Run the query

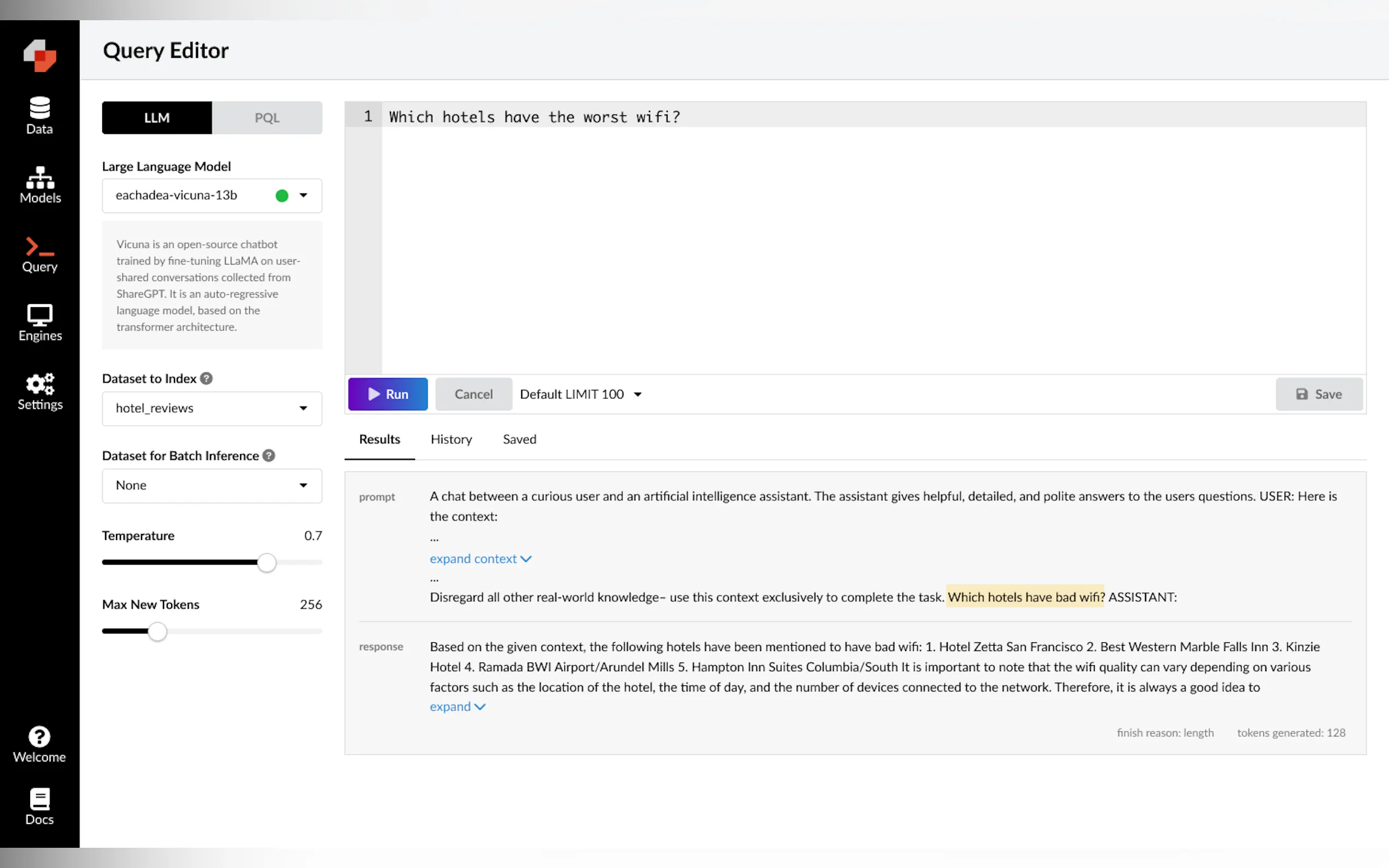[x=388, y=395]
